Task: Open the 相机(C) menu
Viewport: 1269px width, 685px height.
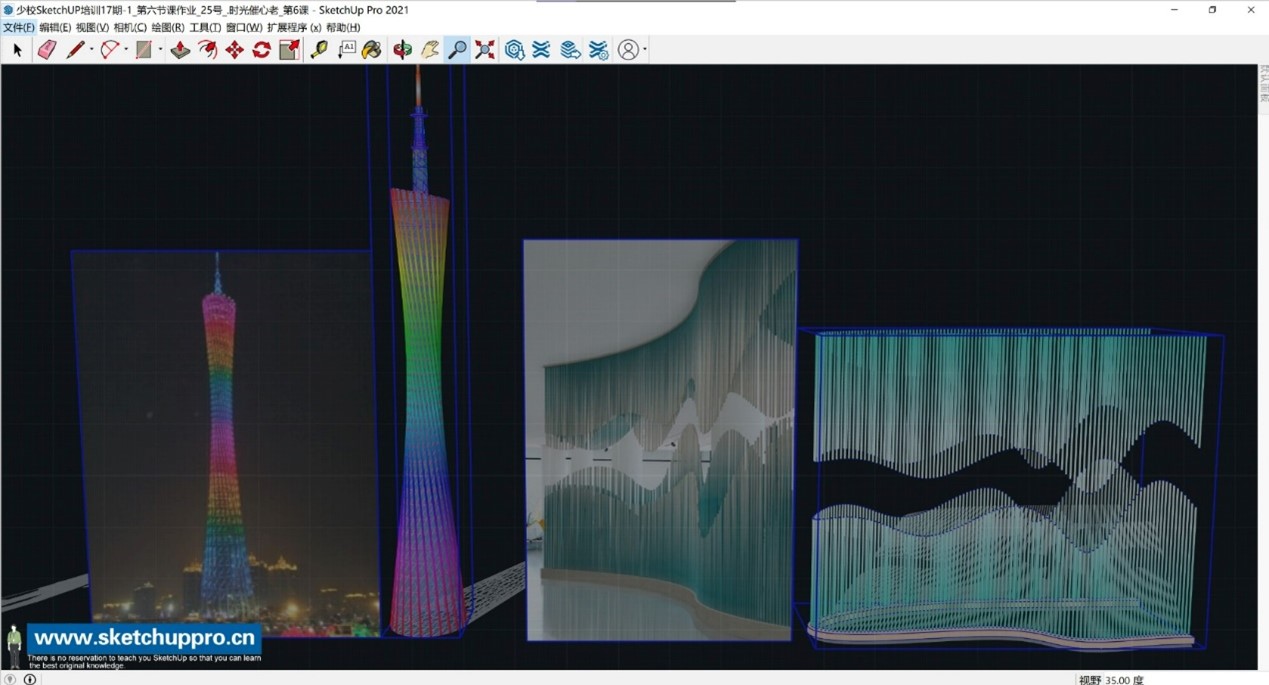Action: [x=130, y=28]
